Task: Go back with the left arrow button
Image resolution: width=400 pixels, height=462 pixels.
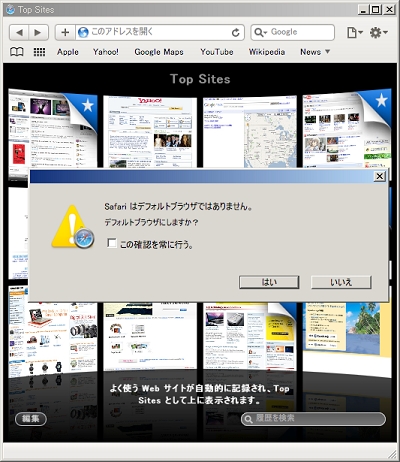Action: [x=19, y=32]
